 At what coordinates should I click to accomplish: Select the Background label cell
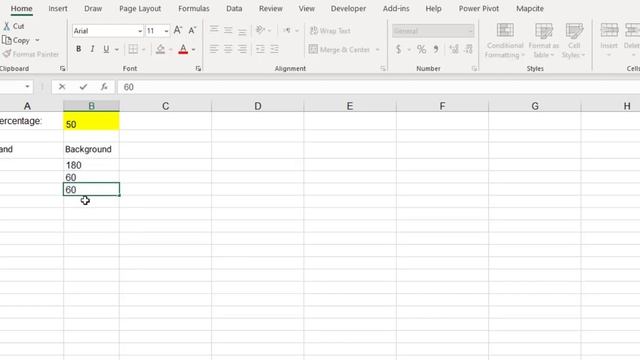click(x=91, y=149)
